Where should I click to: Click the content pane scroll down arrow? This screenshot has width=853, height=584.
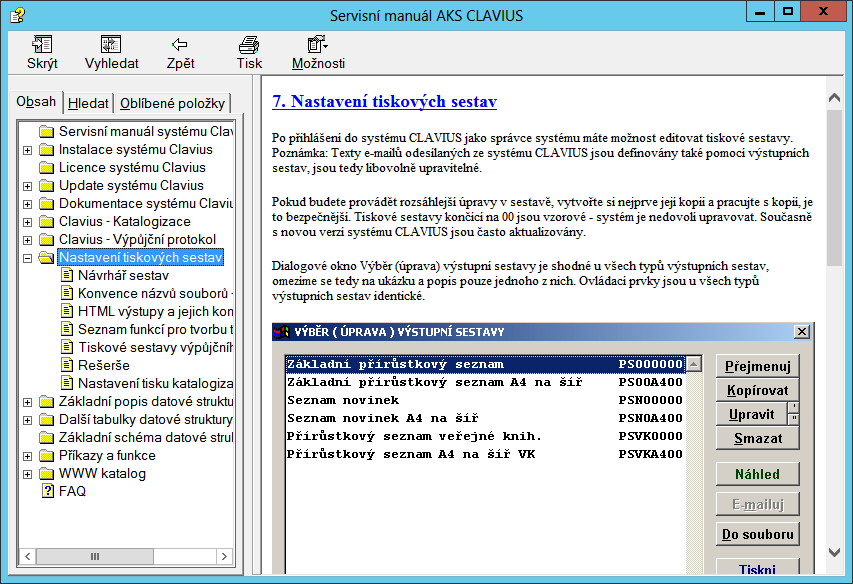click(834, 552)
